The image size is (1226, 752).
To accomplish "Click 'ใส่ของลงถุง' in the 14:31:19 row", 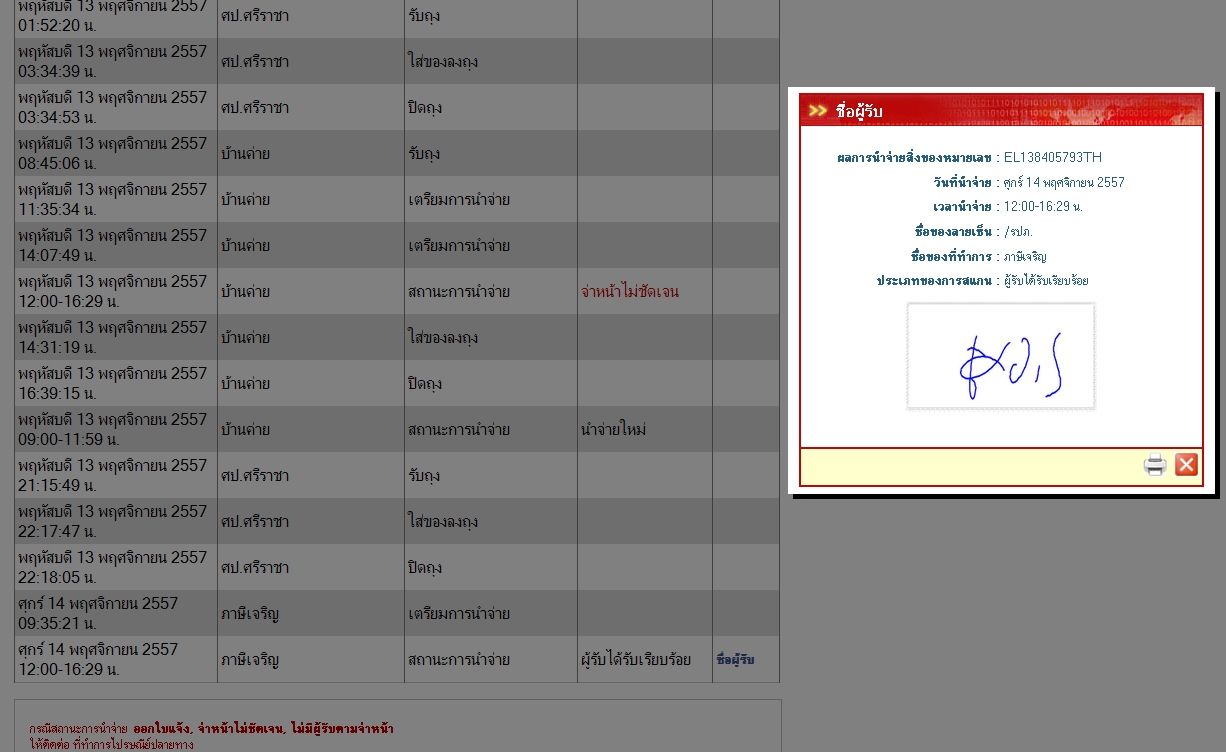I will (443, 338).
